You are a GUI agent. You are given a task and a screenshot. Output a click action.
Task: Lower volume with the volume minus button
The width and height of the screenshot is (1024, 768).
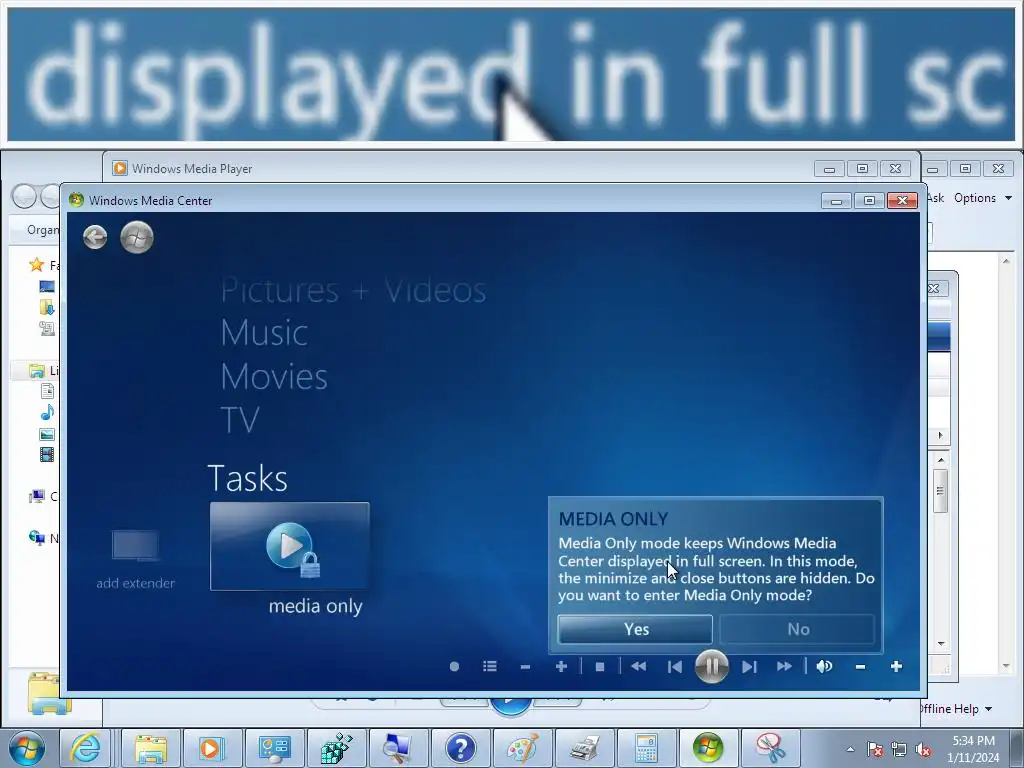[x=860, y=667]
